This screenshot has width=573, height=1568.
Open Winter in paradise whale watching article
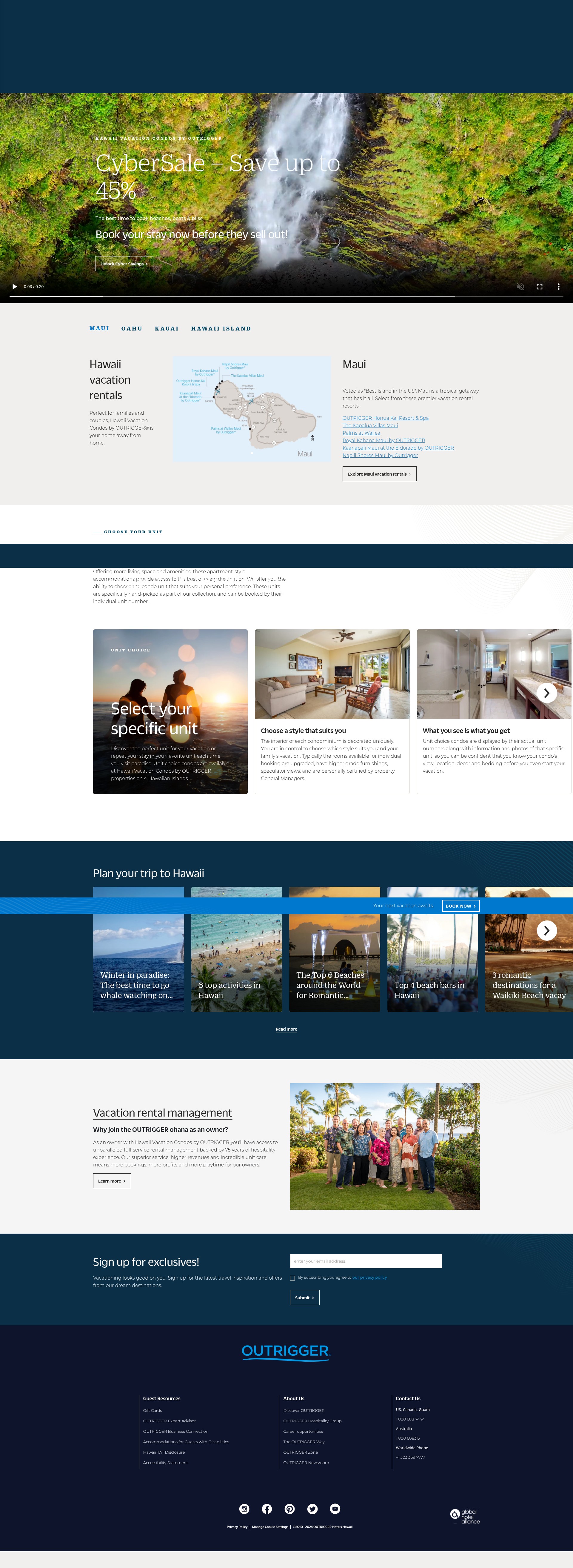[139, 950]
